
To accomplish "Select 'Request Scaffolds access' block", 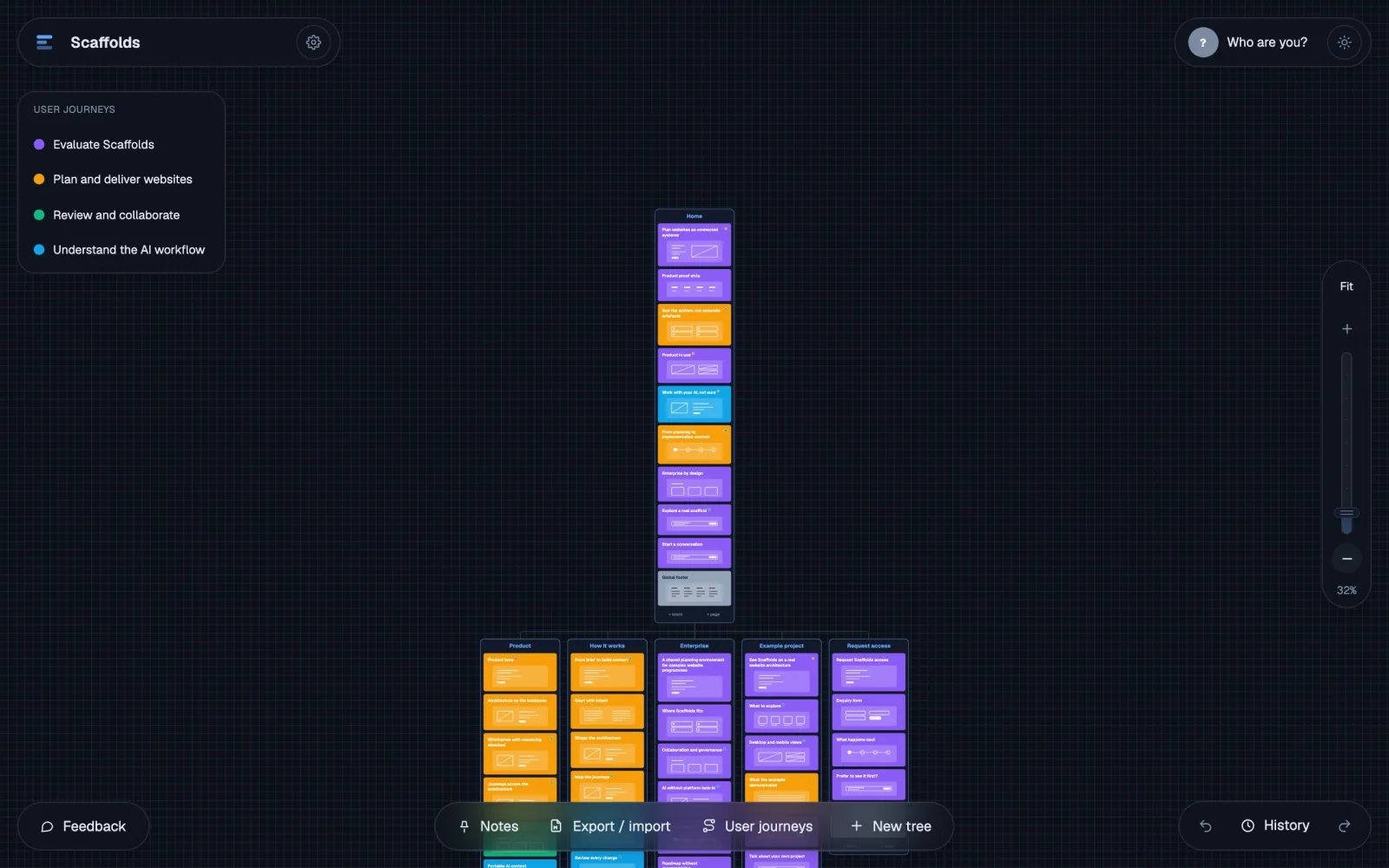I will tap(869, 673).
